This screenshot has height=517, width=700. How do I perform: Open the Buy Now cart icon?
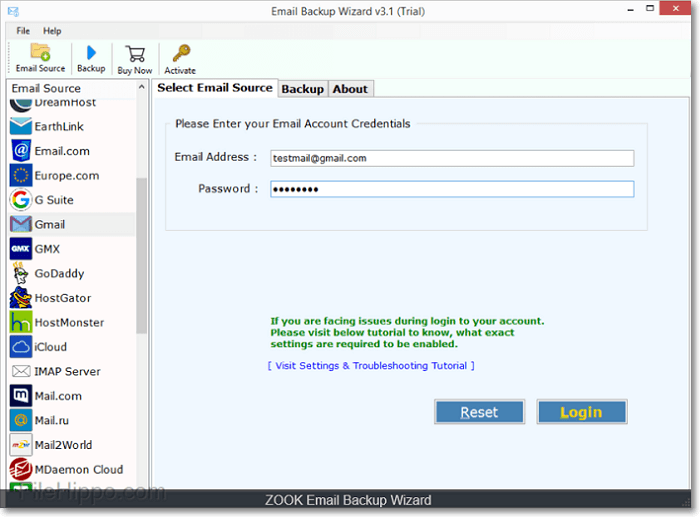click(135, 54)
